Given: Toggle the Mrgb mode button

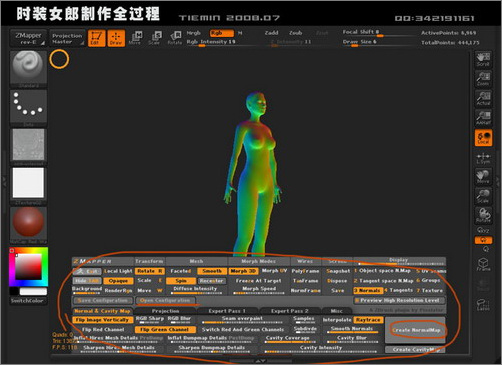Looking at the screenshot, I should [x=194, y=33].
